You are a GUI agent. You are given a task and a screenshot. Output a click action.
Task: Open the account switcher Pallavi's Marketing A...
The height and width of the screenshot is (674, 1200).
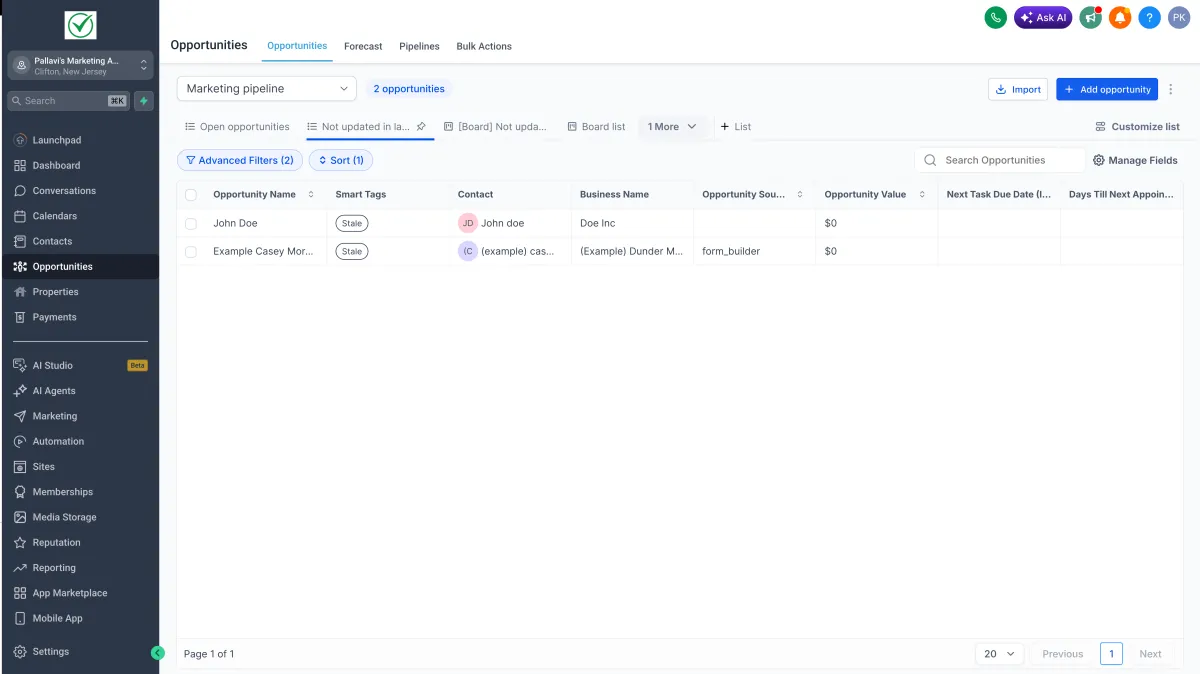point(81,65)
